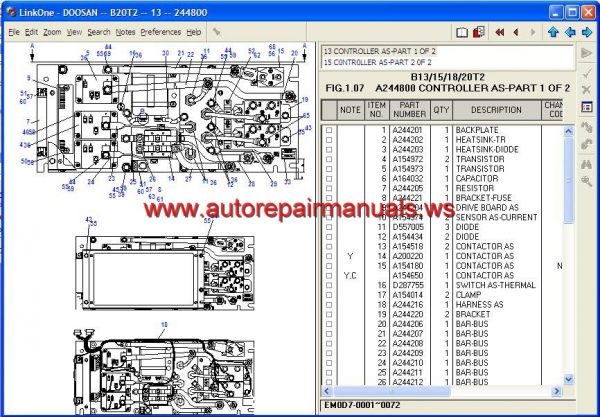600x417 pixels.
Task: Click the blue right arrow
Action: click(x=587, y=33)
